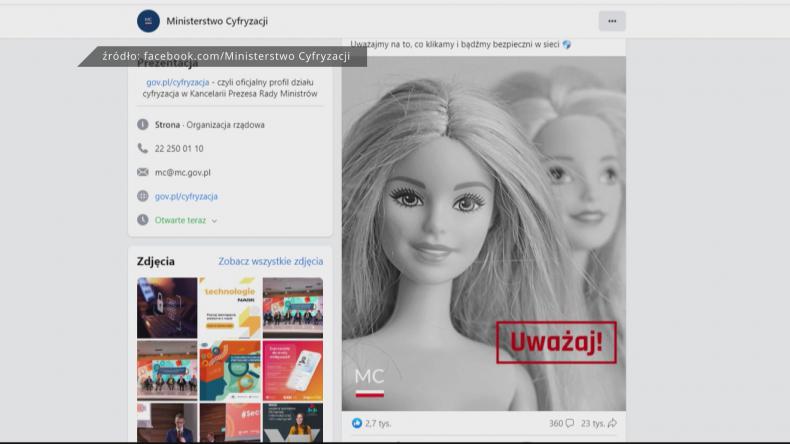Image resolution: width=790 pixels, height=444 pixels.
Task: Click the clock opening hours icon
Action: coord(143,220)
